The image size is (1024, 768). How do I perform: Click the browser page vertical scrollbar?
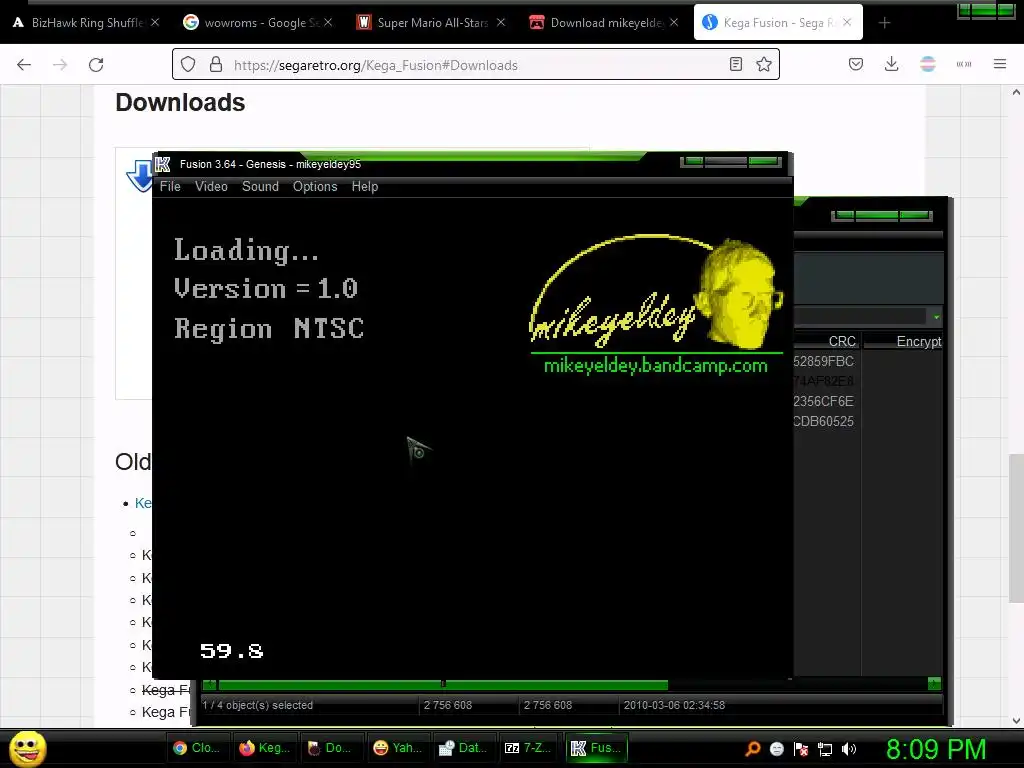1016,528
